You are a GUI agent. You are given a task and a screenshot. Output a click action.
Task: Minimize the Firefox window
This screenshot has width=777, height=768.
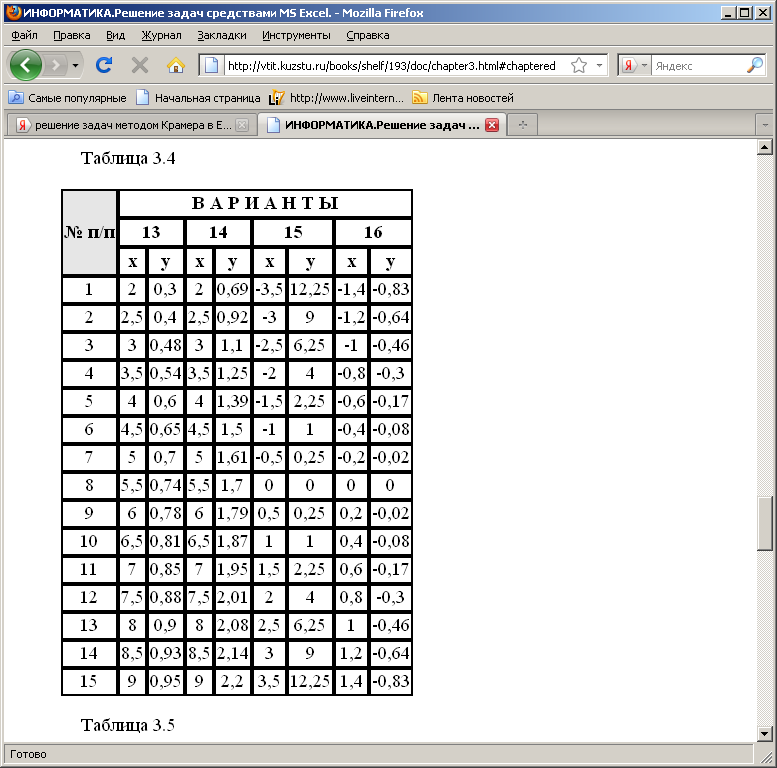pos(728,12)
